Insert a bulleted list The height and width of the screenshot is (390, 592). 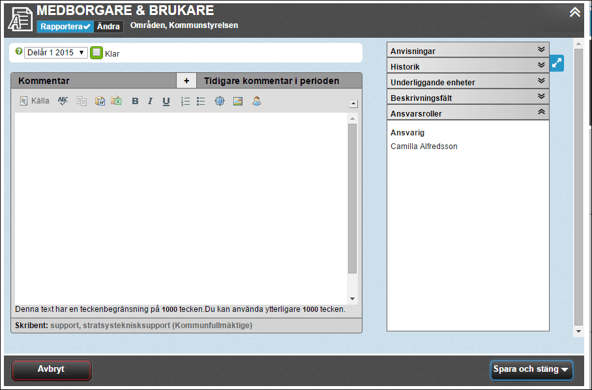coord(201,101)
